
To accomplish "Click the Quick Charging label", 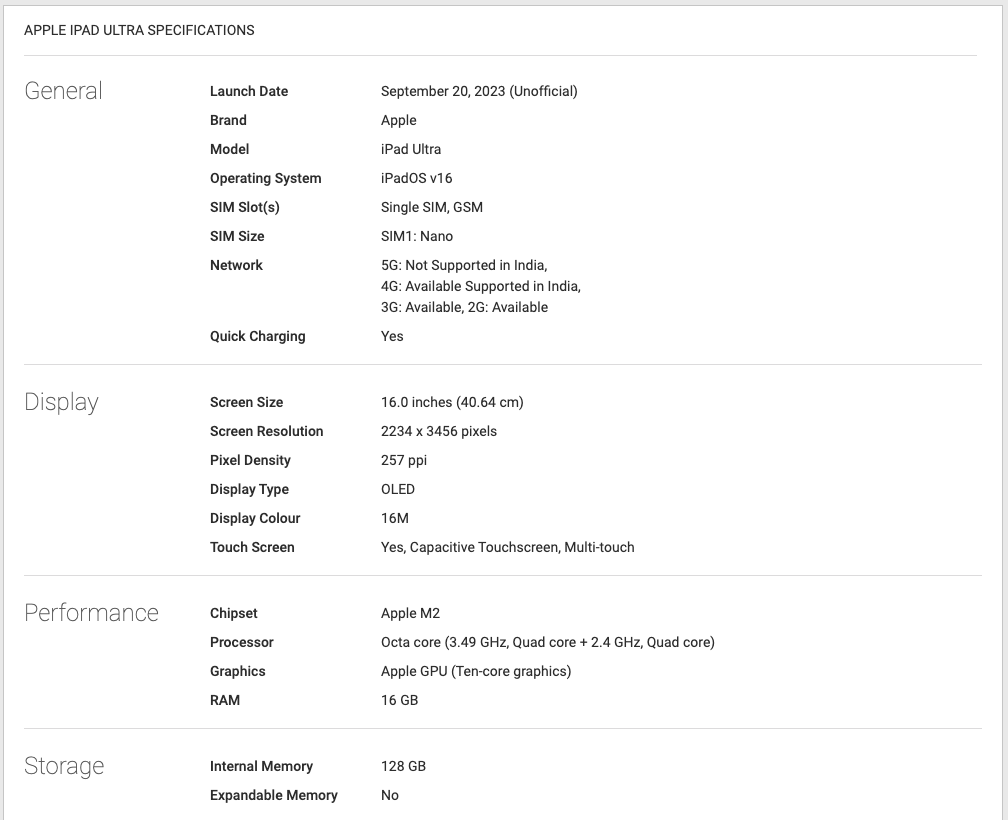I will click(x=258, y=336).
